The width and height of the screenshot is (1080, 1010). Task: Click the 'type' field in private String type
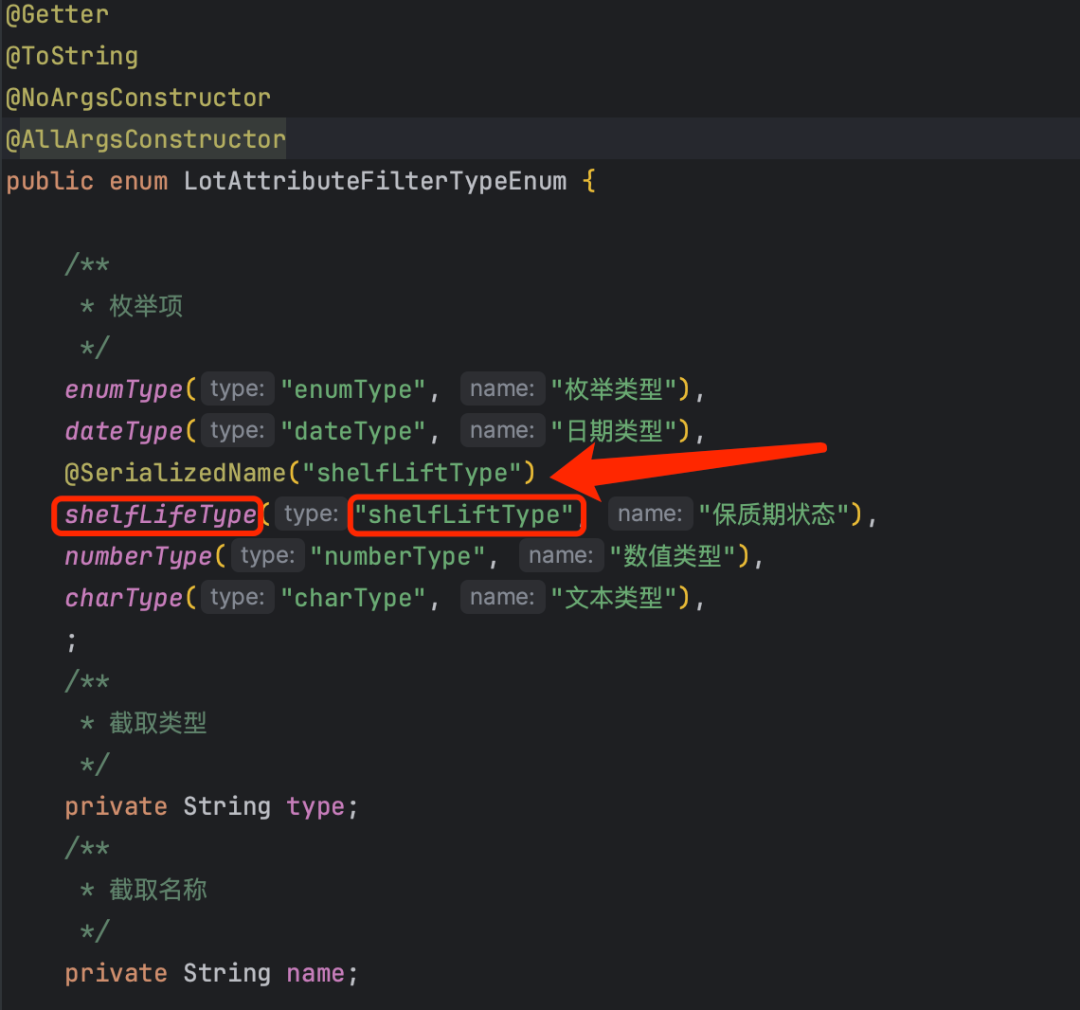[315, 807]
